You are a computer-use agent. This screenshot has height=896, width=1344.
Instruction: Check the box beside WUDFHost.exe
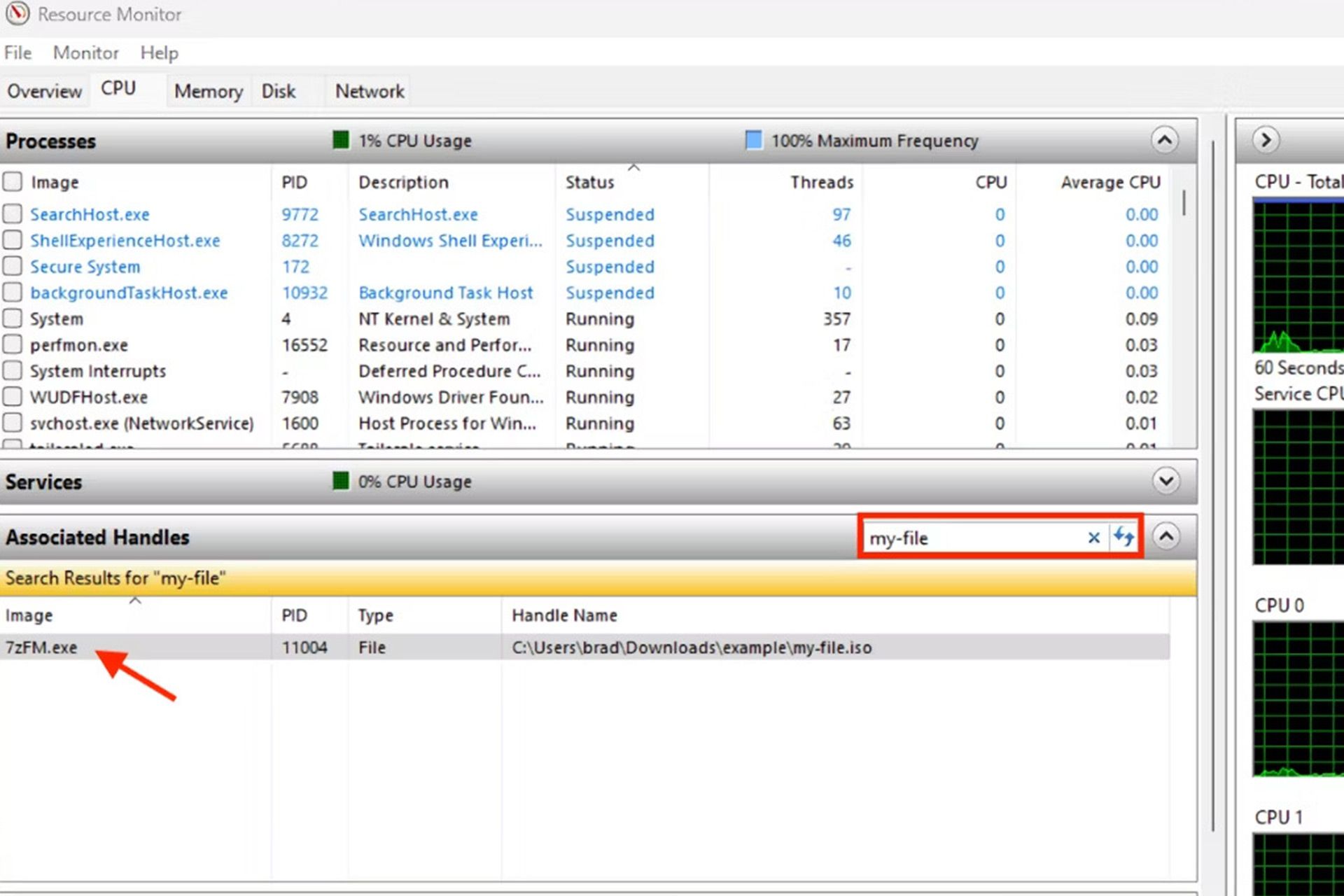(x=13, y=397)
